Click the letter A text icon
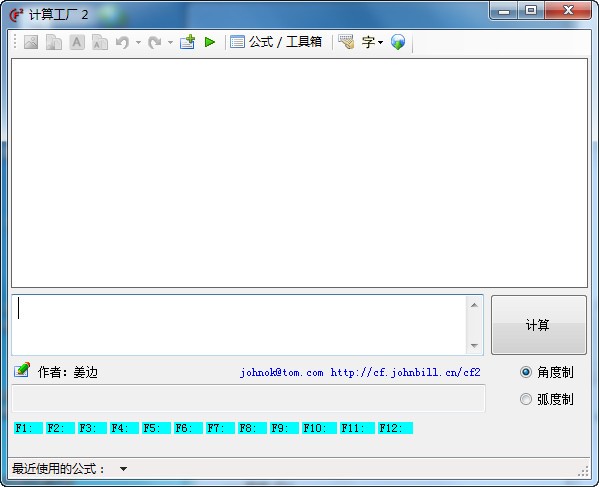 point(77,42)
